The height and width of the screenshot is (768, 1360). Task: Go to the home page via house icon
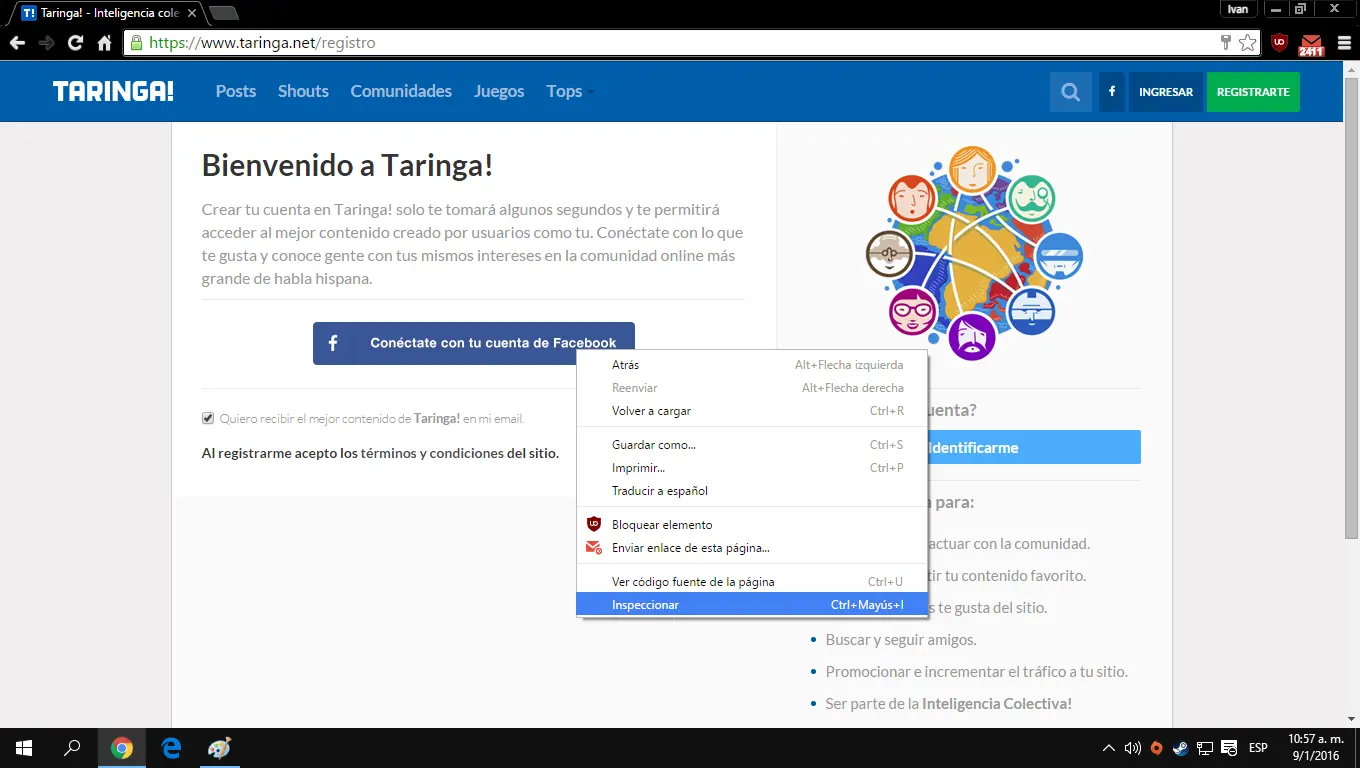[104, 43]
